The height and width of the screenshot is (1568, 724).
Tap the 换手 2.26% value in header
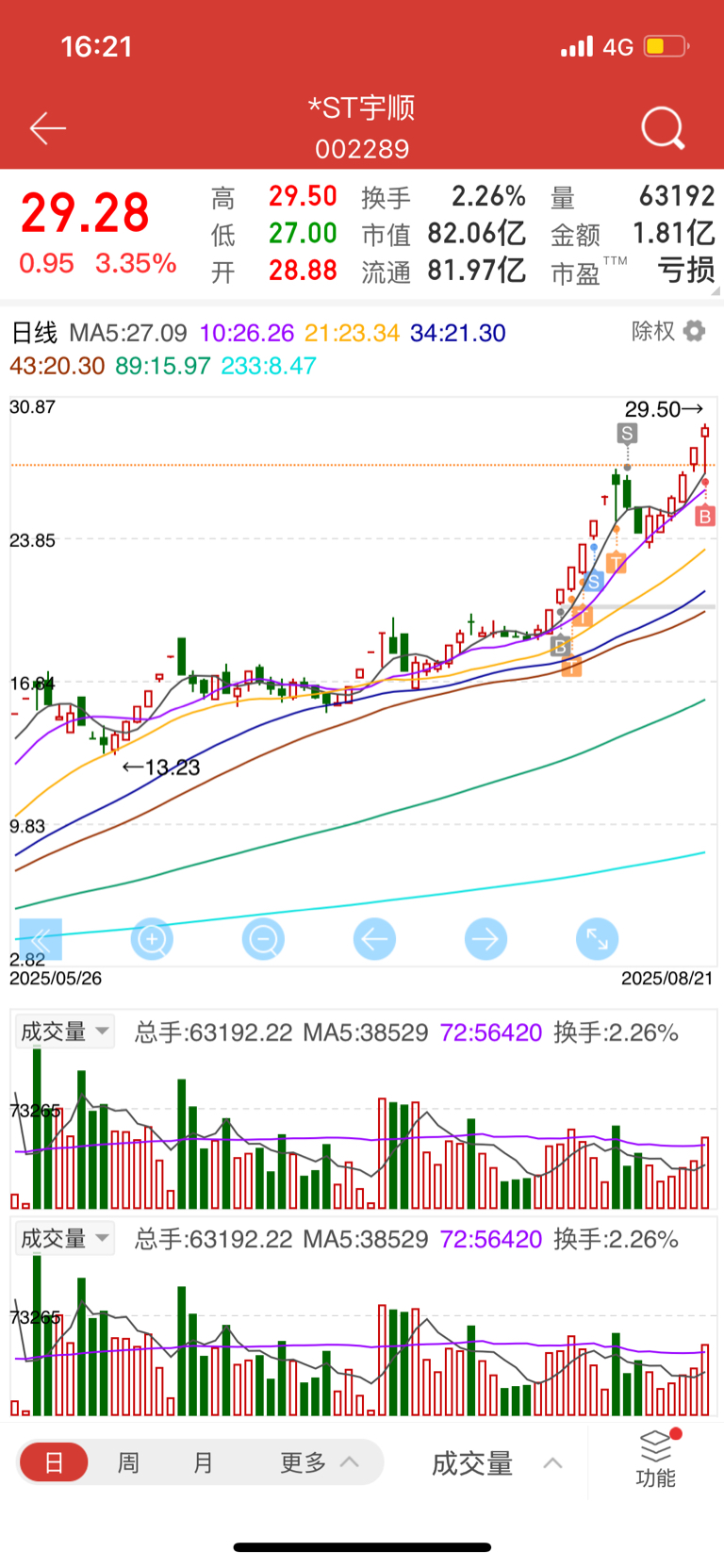point(488,196)
